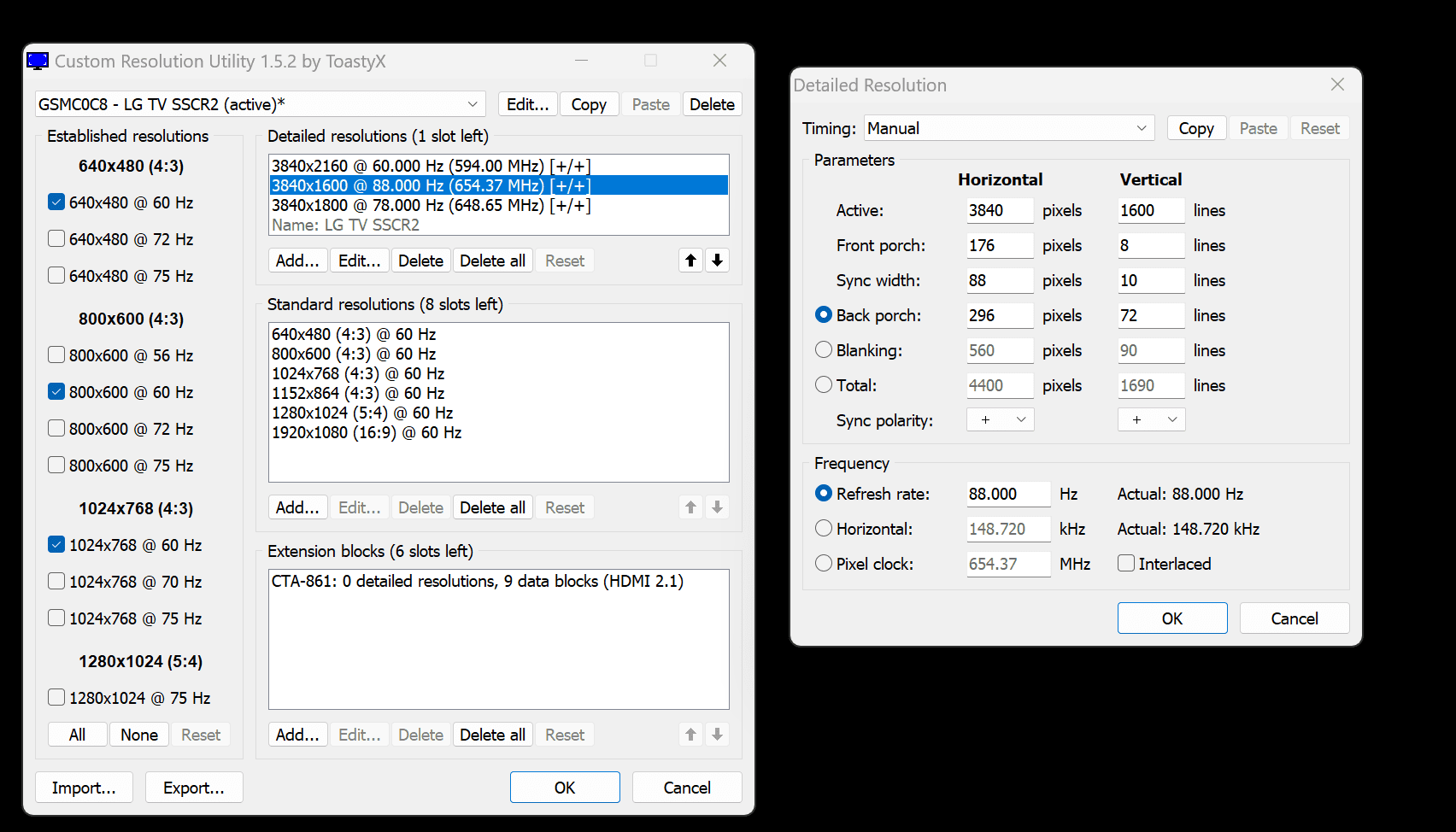Add a detailed resolution

[x=297, y=261]
